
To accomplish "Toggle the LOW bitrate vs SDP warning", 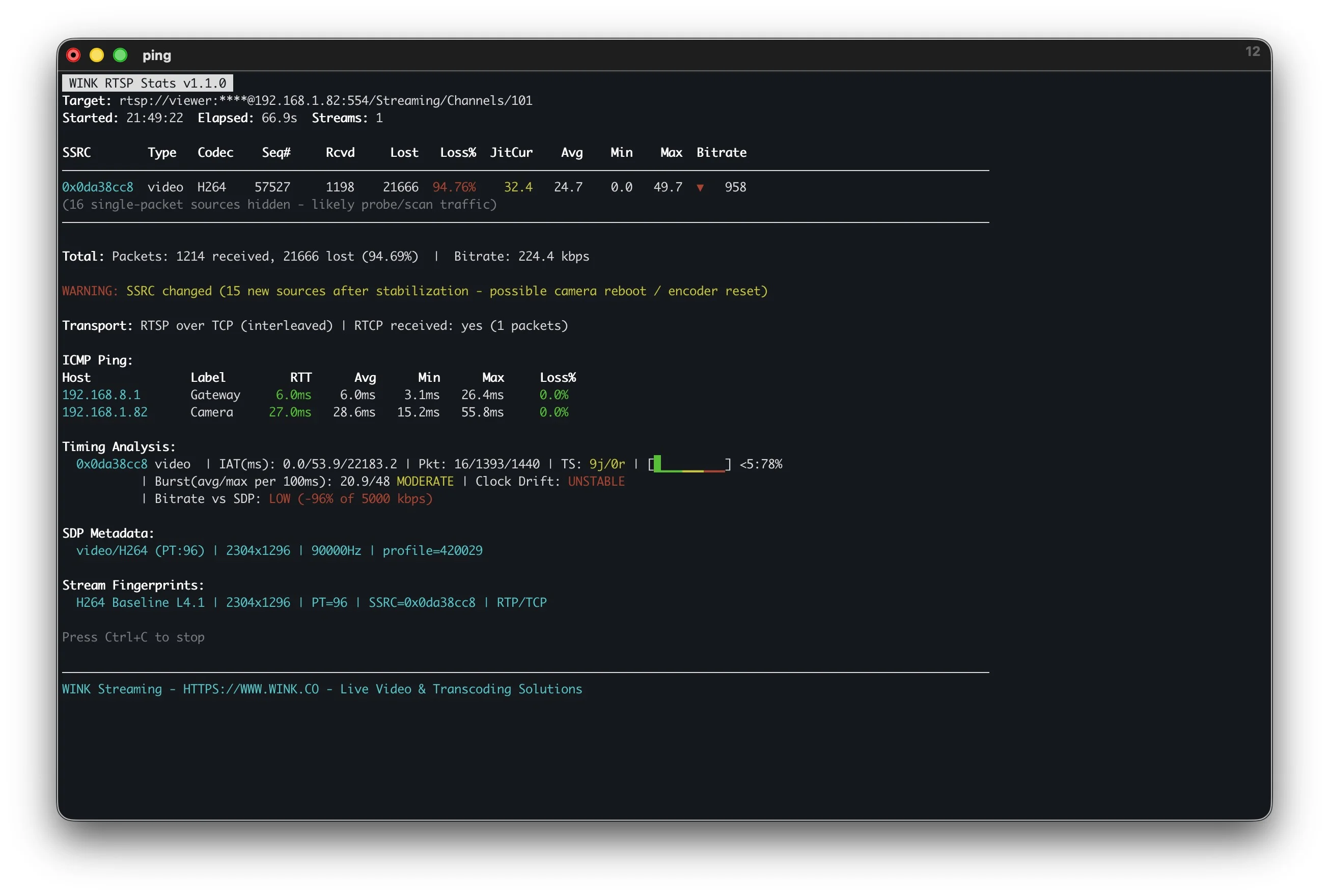I will (280, 498).
